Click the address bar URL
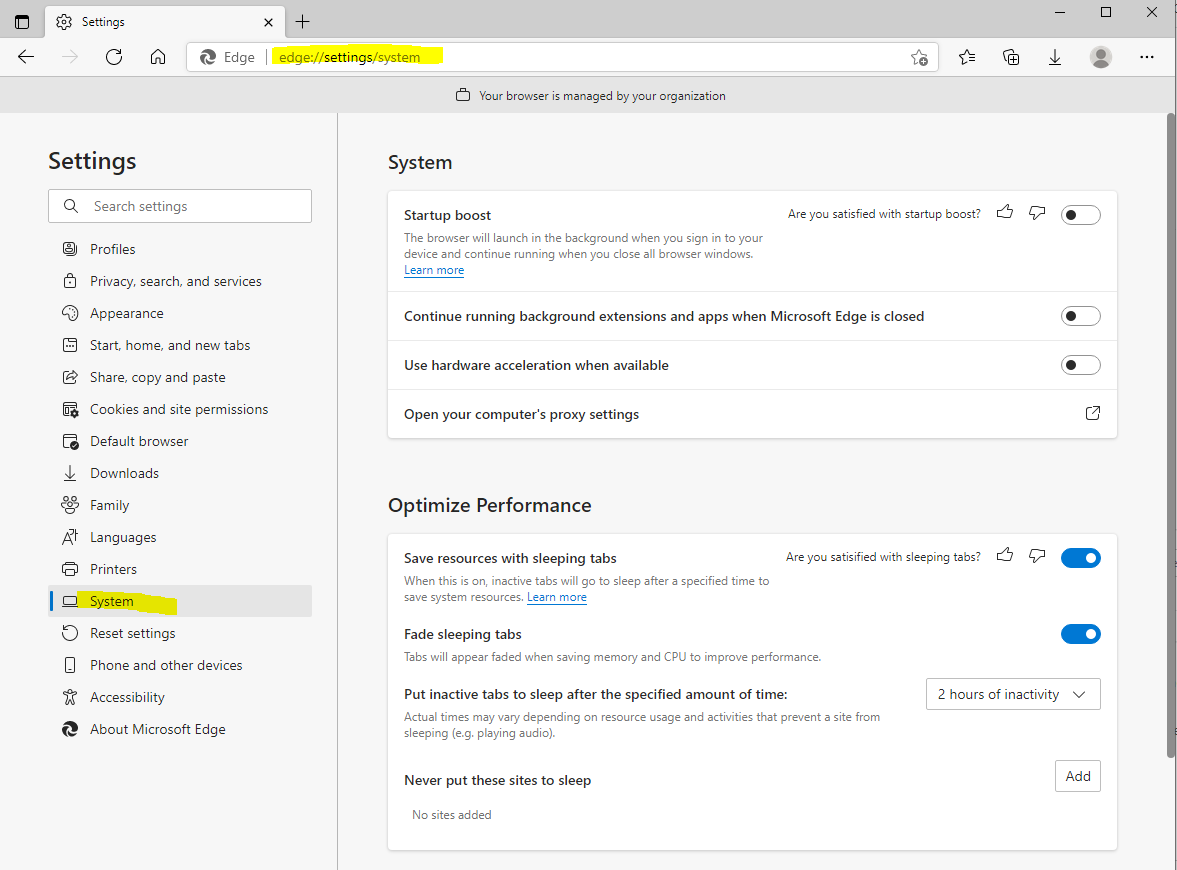1177x870 pixels. tap(350, 57)
